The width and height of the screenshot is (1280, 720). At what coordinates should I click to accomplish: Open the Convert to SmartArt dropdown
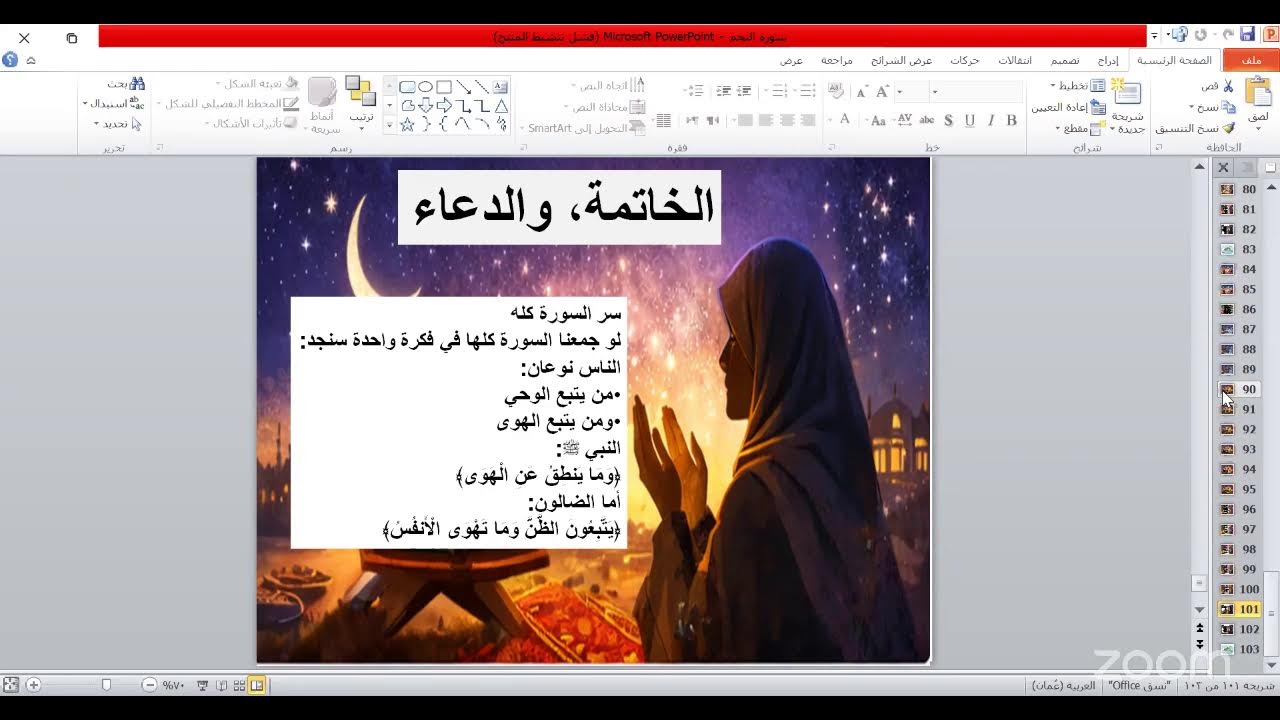pos(583,128)
